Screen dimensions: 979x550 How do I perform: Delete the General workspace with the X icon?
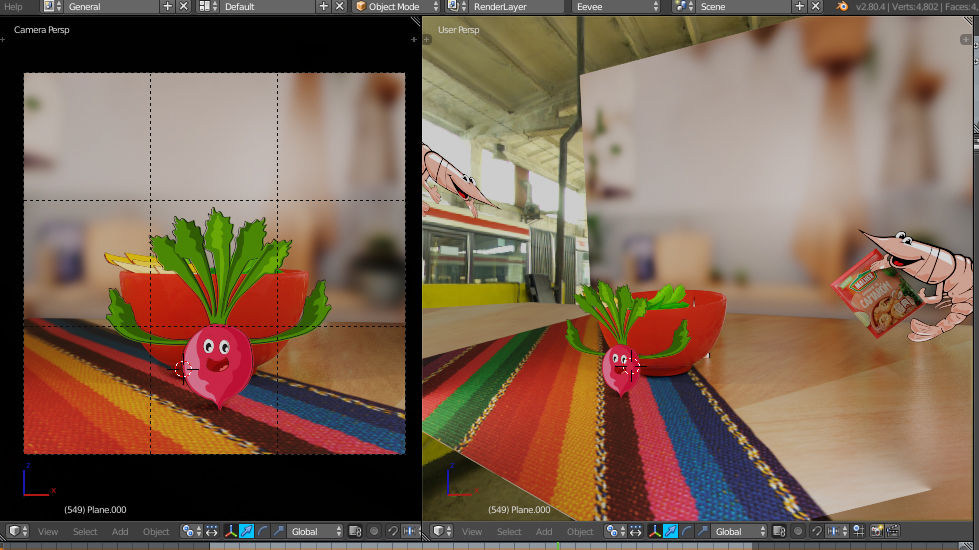(184, 7)
